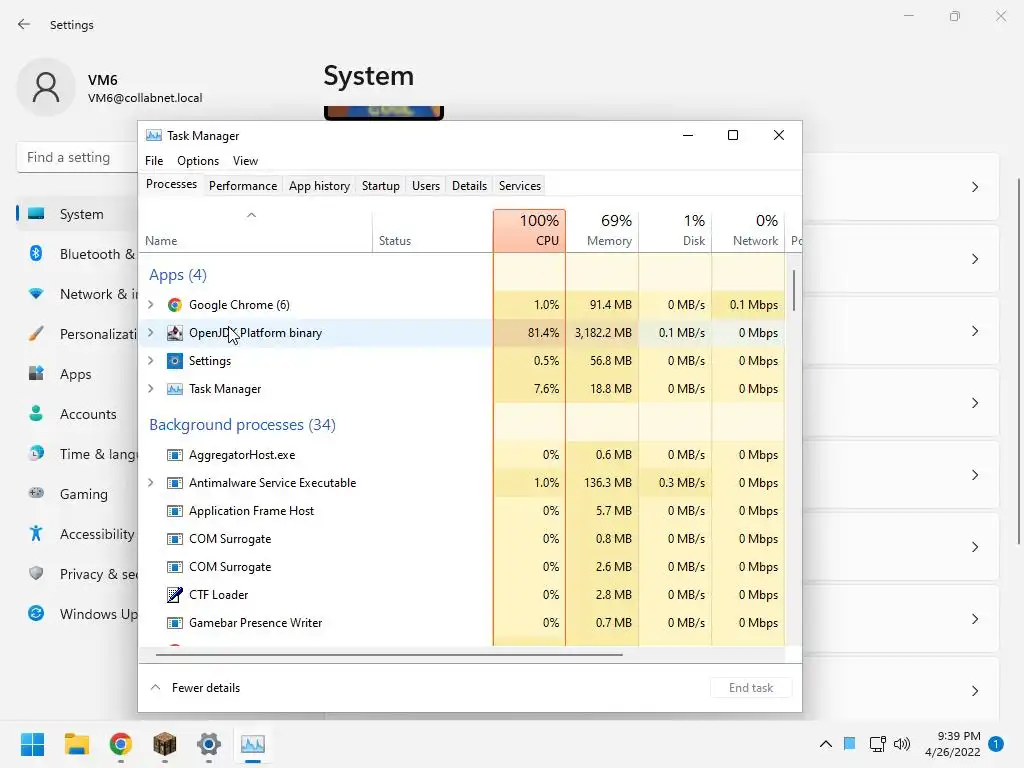The width and height of the screenshot is (1024, 768).
Task: Select System in Settings sidebar
Action: pyautogui.click(x=77, y=214)
